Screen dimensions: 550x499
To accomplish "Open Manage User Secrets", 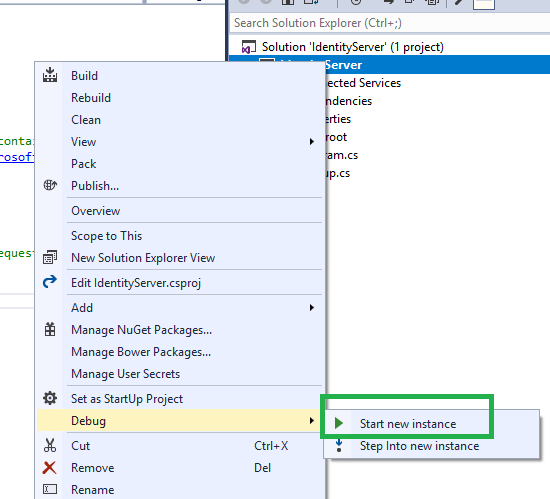I will (125, 374).
